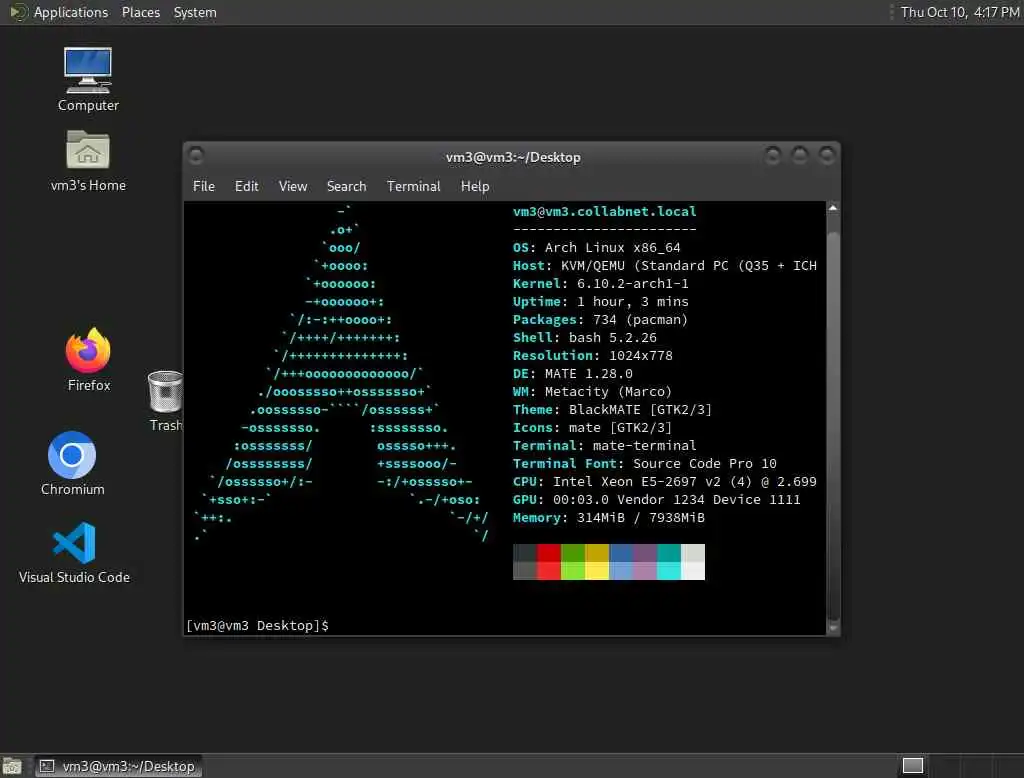Click the GPU: 00:03.0 Vendor 1234 line
The image size is (1024, 778).
[656, 500]
